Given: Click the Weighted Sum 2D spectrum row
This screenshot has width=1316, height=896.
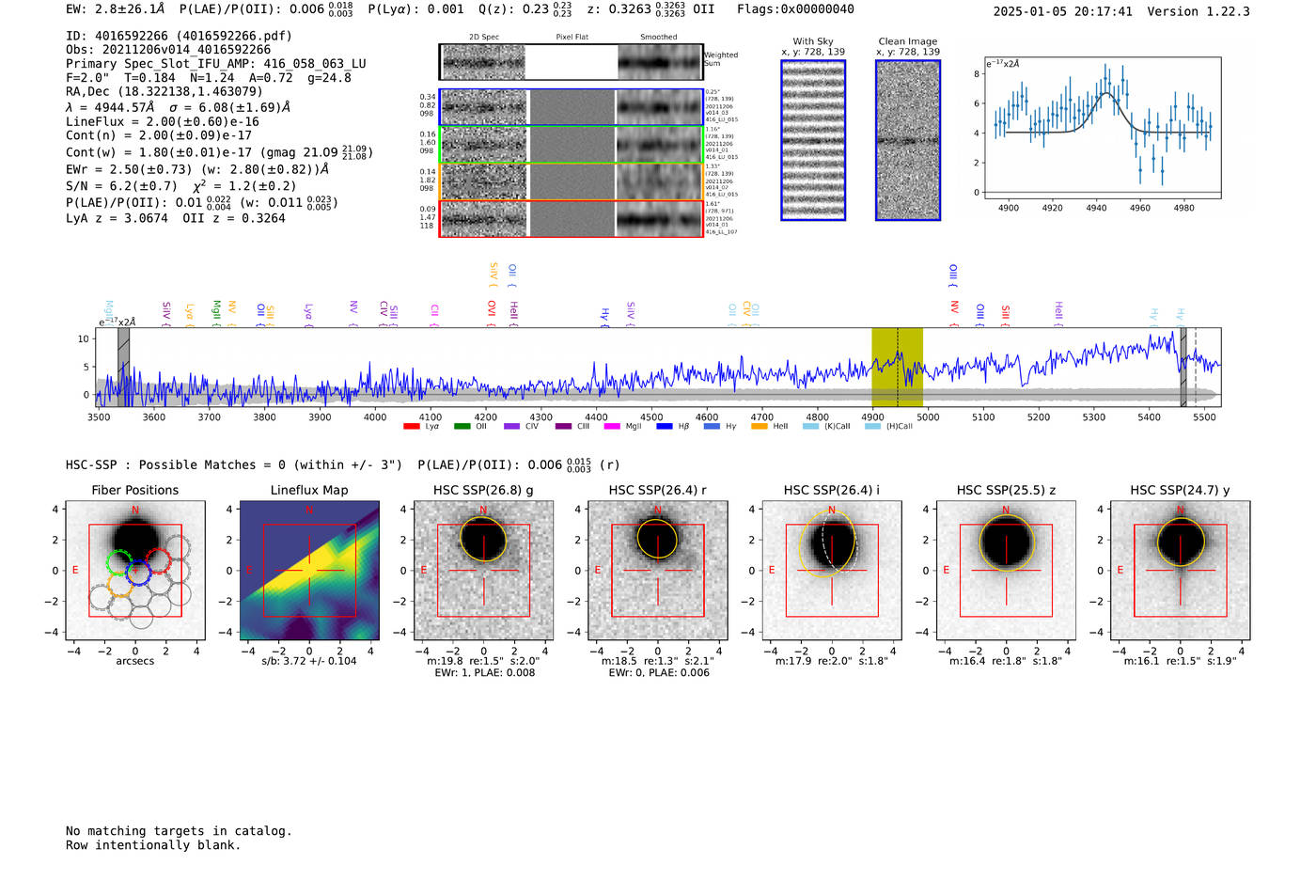Looking at the screenshot, I should [572, 62].
